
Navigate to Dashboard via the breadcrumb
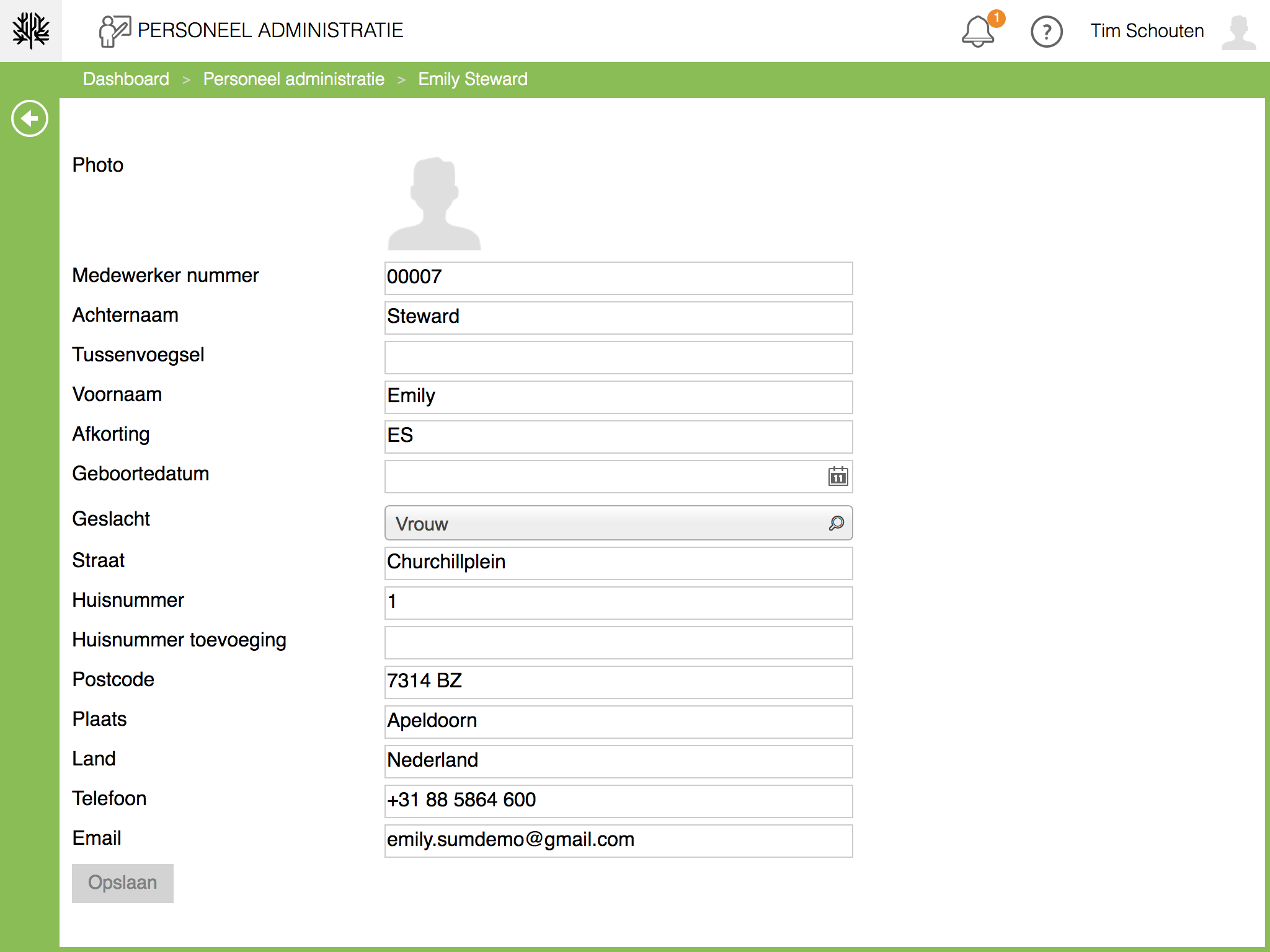(126, 79)
